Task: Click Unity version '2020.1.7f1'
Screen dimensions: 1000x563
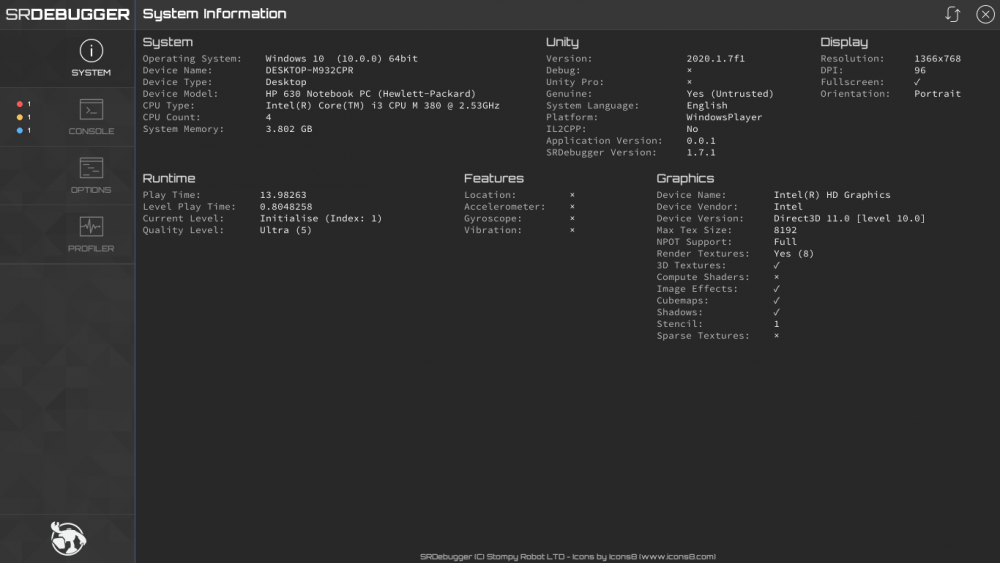Action: pos(716,58)
